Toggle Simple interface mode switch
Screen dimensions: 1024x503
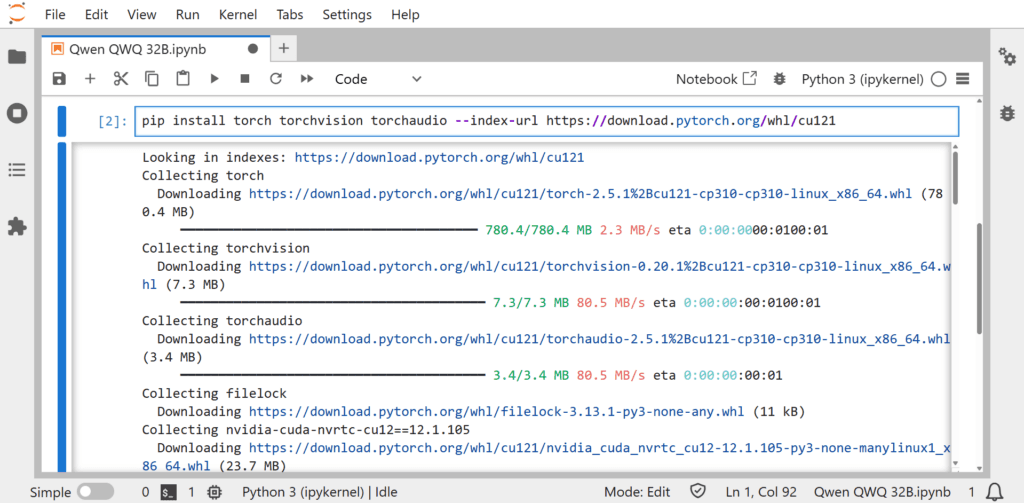96,492
